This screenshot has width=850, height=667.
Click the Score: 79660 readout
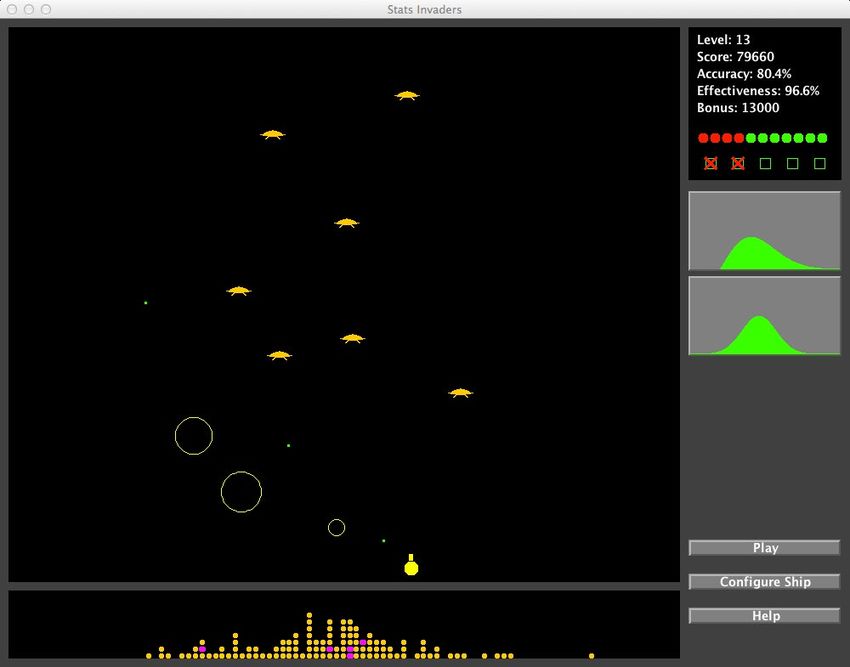pyautogui.click(x=735, y=57)
